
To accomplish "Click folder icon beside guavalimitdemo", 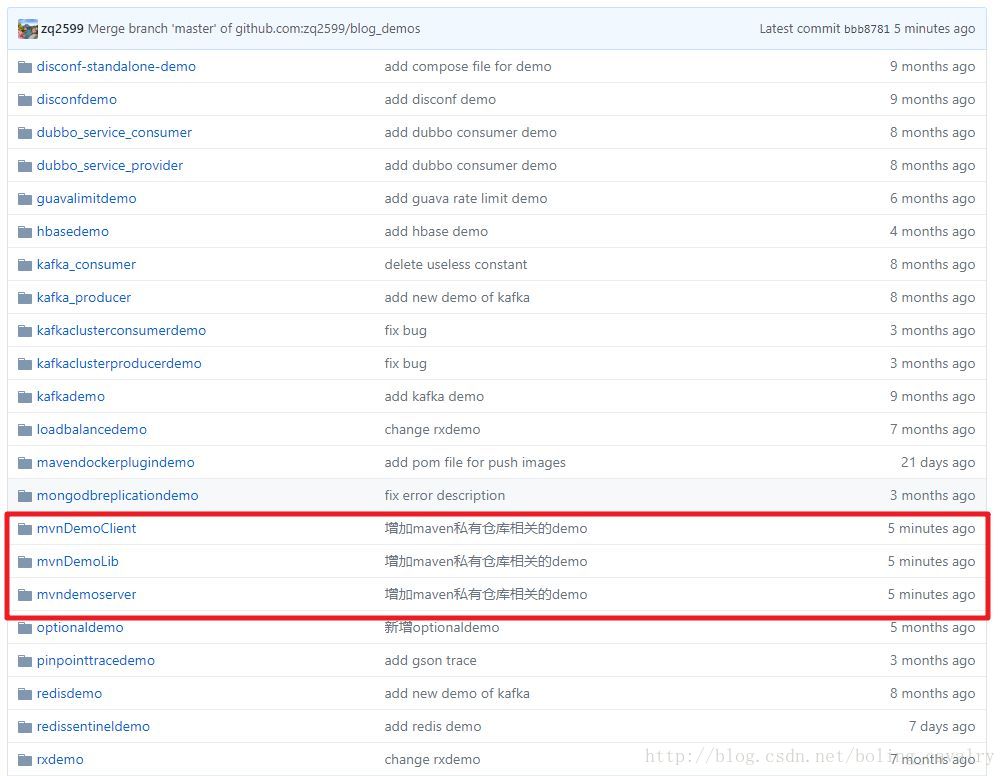I will (25, 199).
